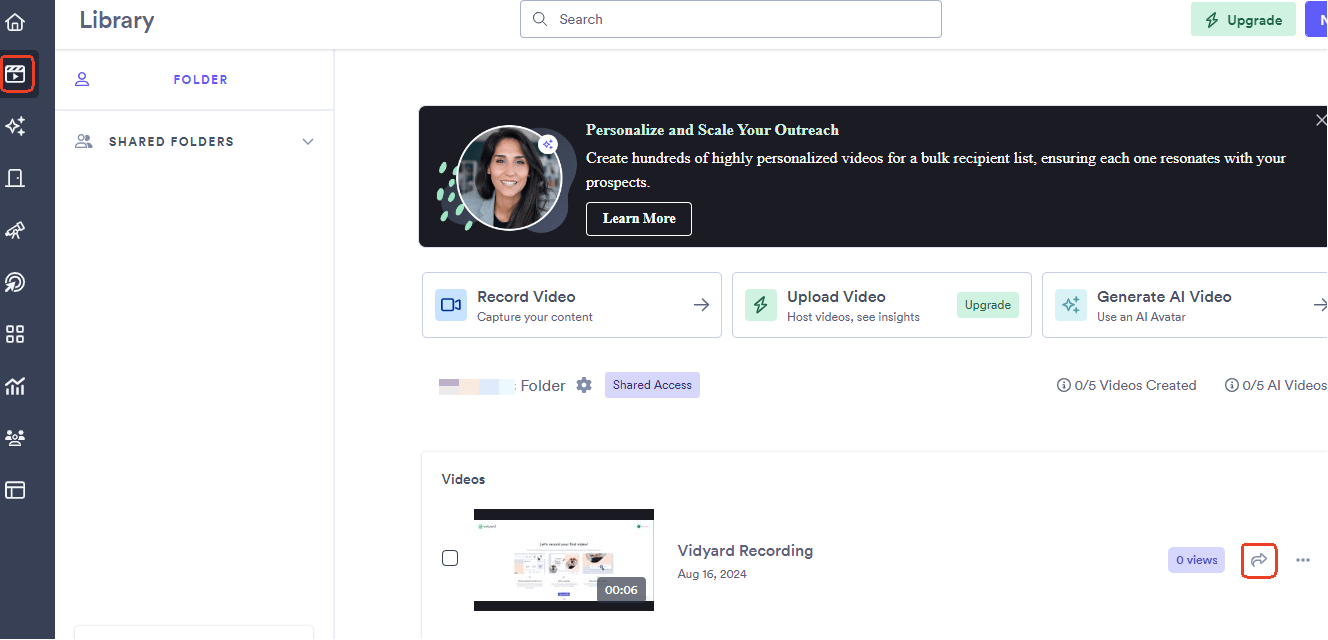The height and width of the screenshot is (640, 1328).
Task: Dismiss the Personalize outreach banner
Action: point(1320,120)
